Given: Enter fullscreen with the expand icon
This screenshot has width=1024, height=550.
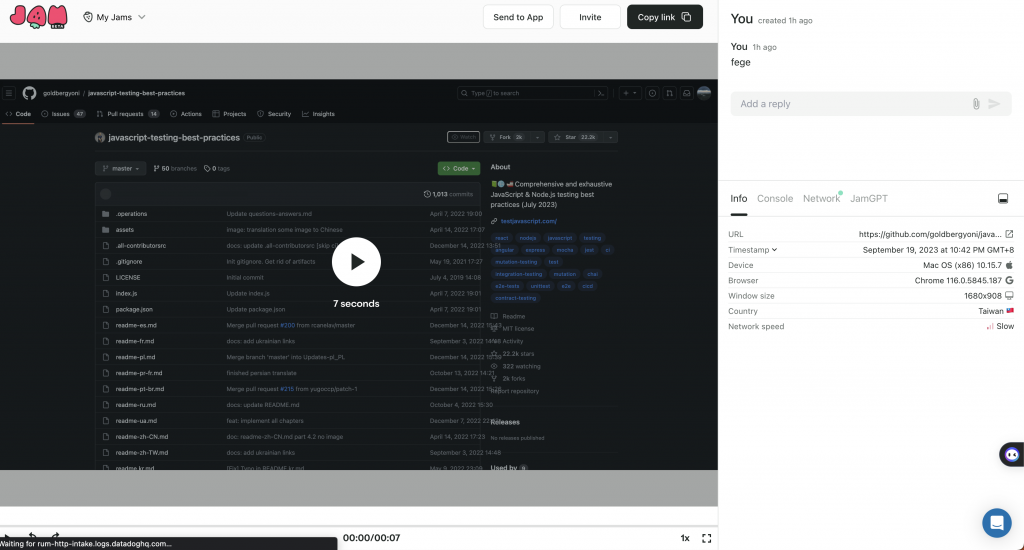Looking at the screenshot, I should pos(707,538).
